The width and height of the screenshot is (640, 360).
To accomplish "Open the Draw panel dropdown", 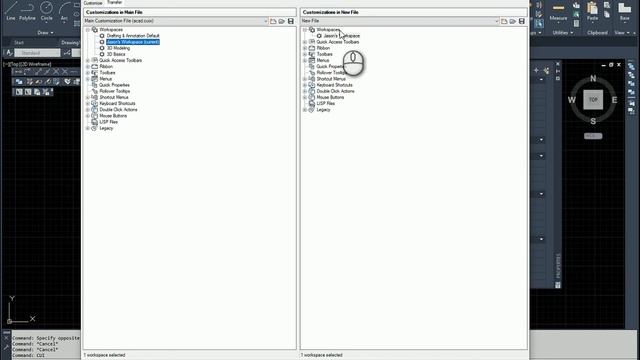I will click(45, 33).
